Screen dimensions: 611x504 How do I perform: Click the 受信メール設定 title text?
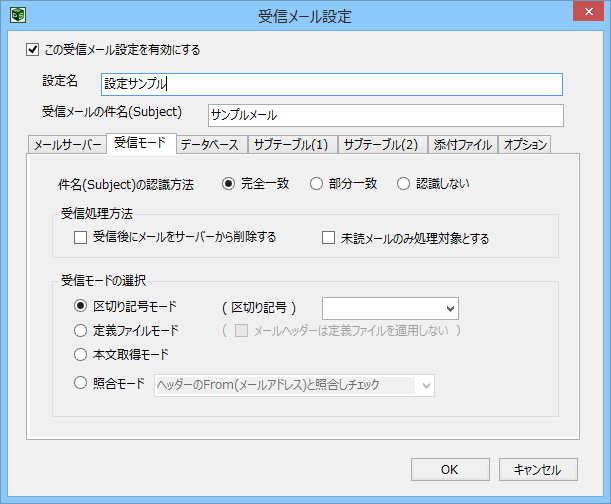point(305,16)
